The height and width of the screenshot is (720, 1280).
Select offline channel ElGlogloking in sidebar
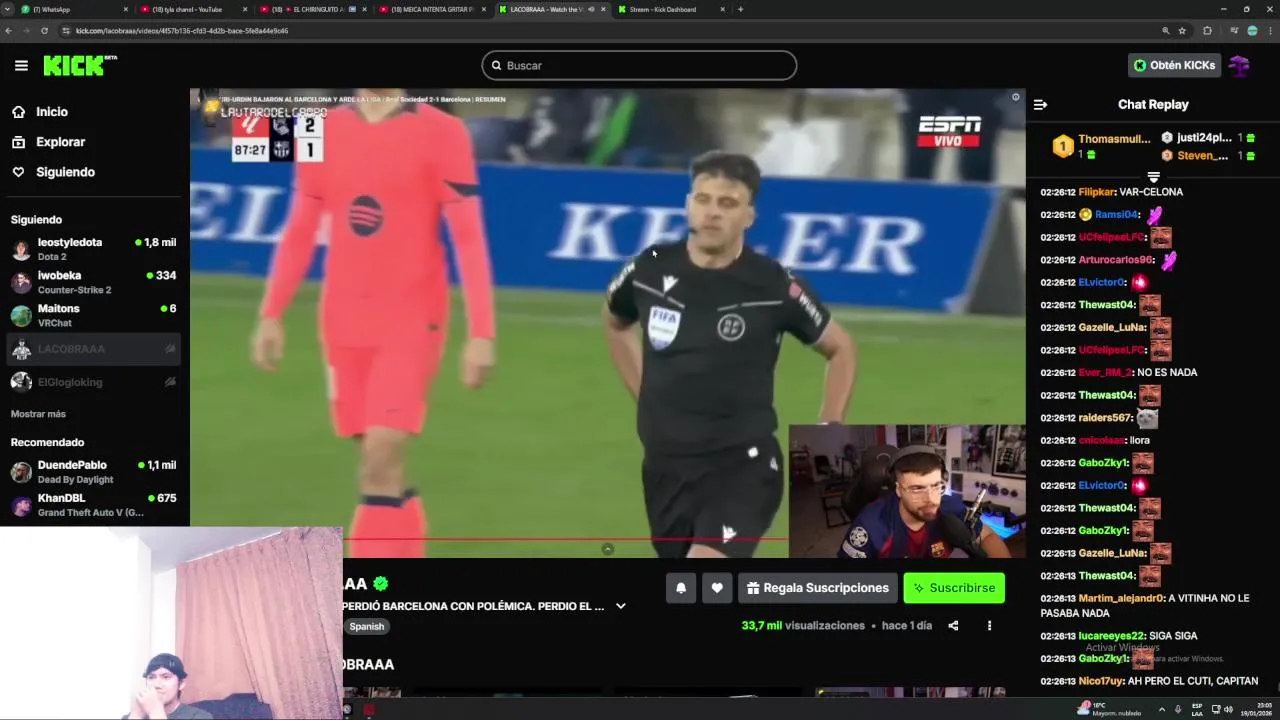[x=94, y=382]
